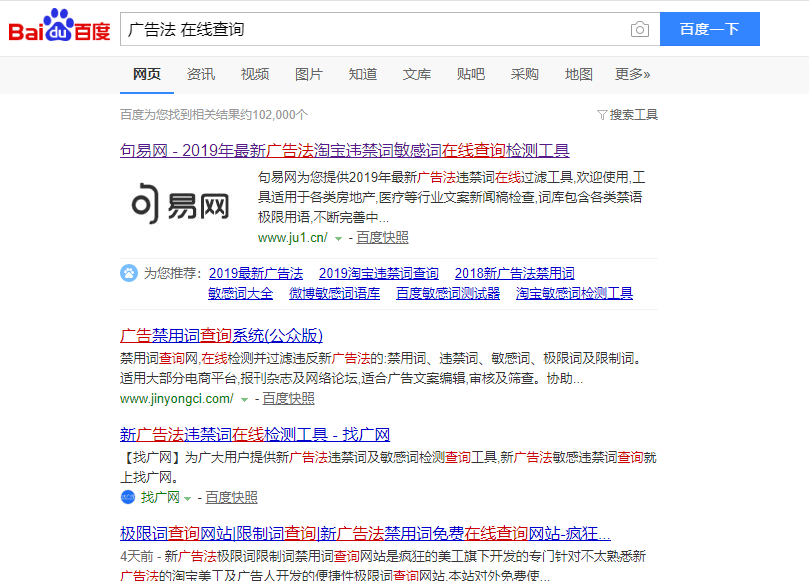Viewport: 809px width, 581px height.
Task: Switch to the 视频 tab
Action: point(254,74)
